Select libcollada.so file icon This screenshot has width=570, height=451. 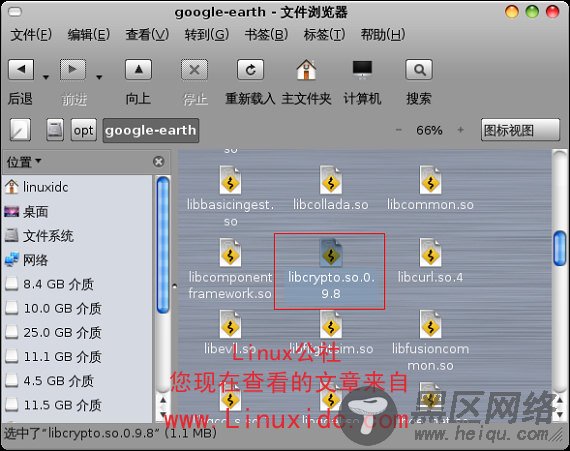pos(330,180)
